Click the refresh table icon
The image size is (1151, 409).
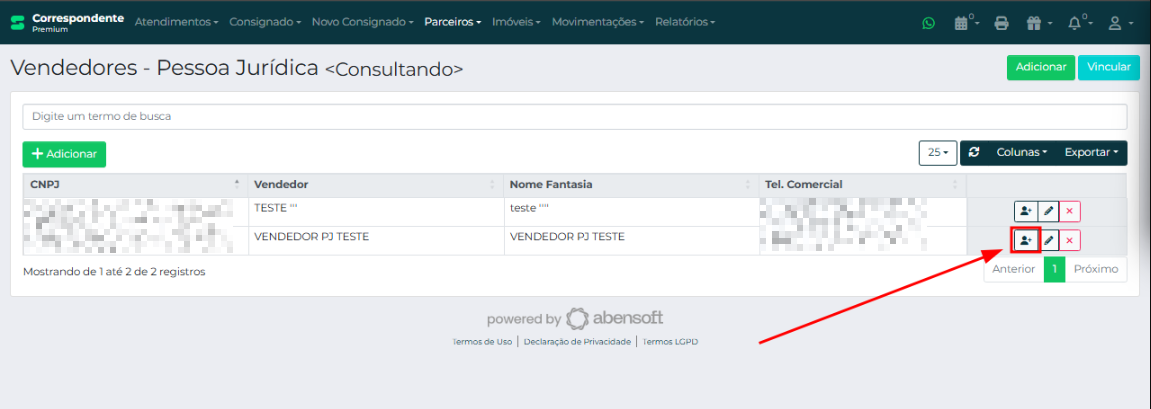[x=974, y=153]
